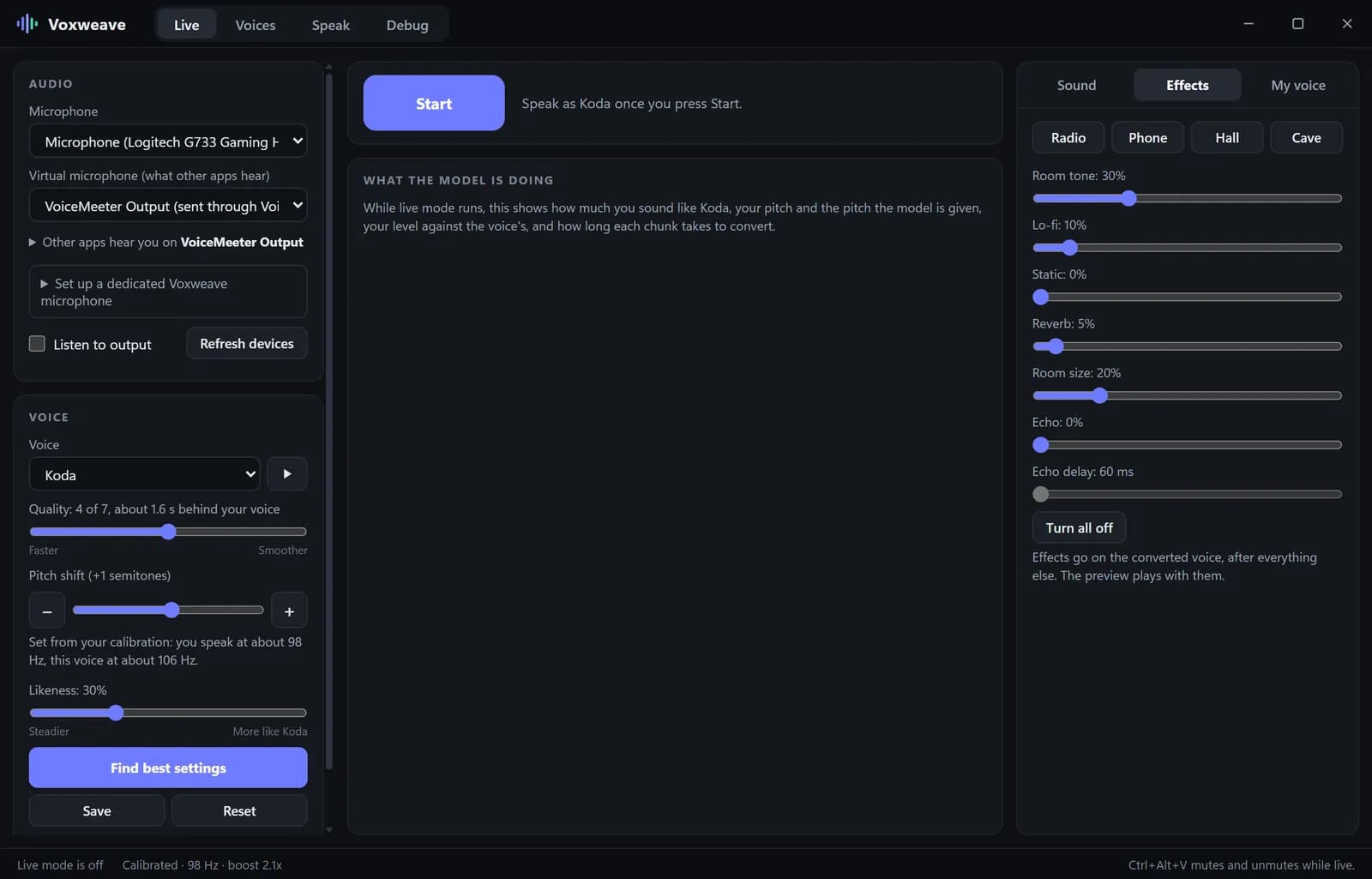This screenshot has height=879, width=1372.
Task: Click the left panel vertical scrollbar
Action: coord(328,420)
